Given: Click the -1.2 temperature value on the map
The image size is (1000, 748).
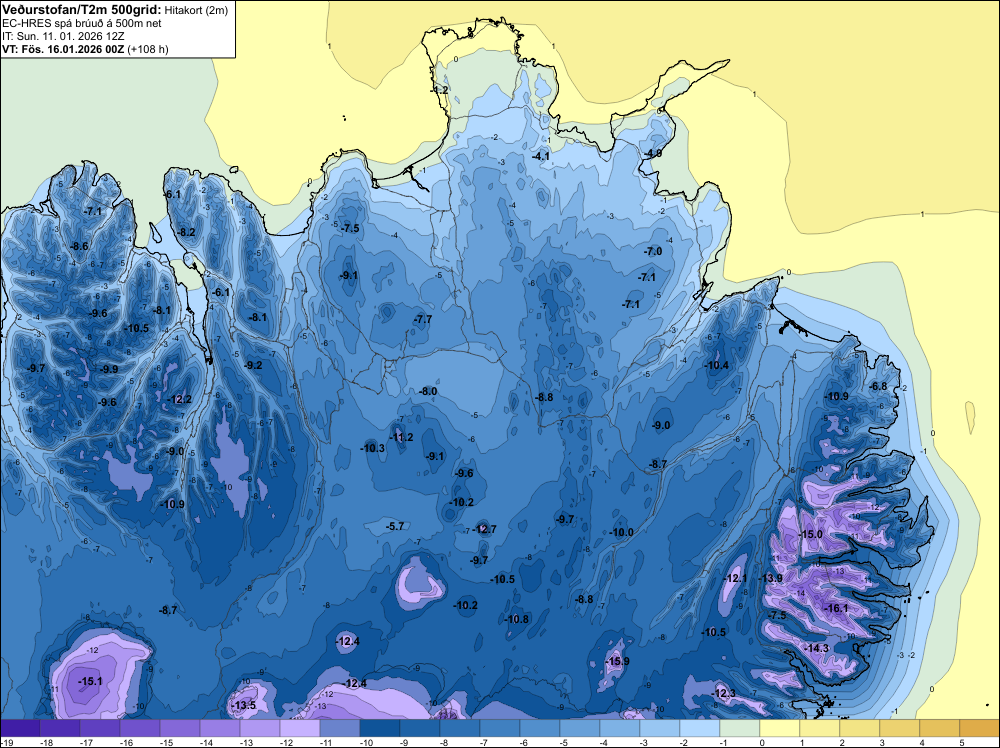Looking at the screenshot, I should click(439, 90).
